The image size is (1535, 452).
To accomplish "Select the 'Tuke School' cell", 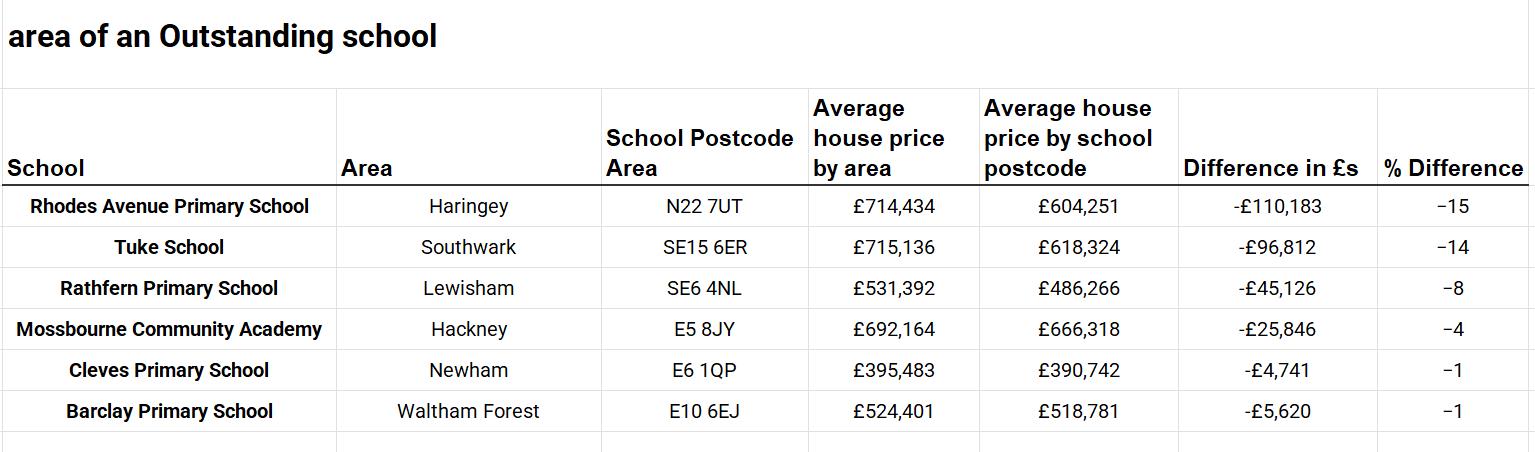I will pos(169,248).
